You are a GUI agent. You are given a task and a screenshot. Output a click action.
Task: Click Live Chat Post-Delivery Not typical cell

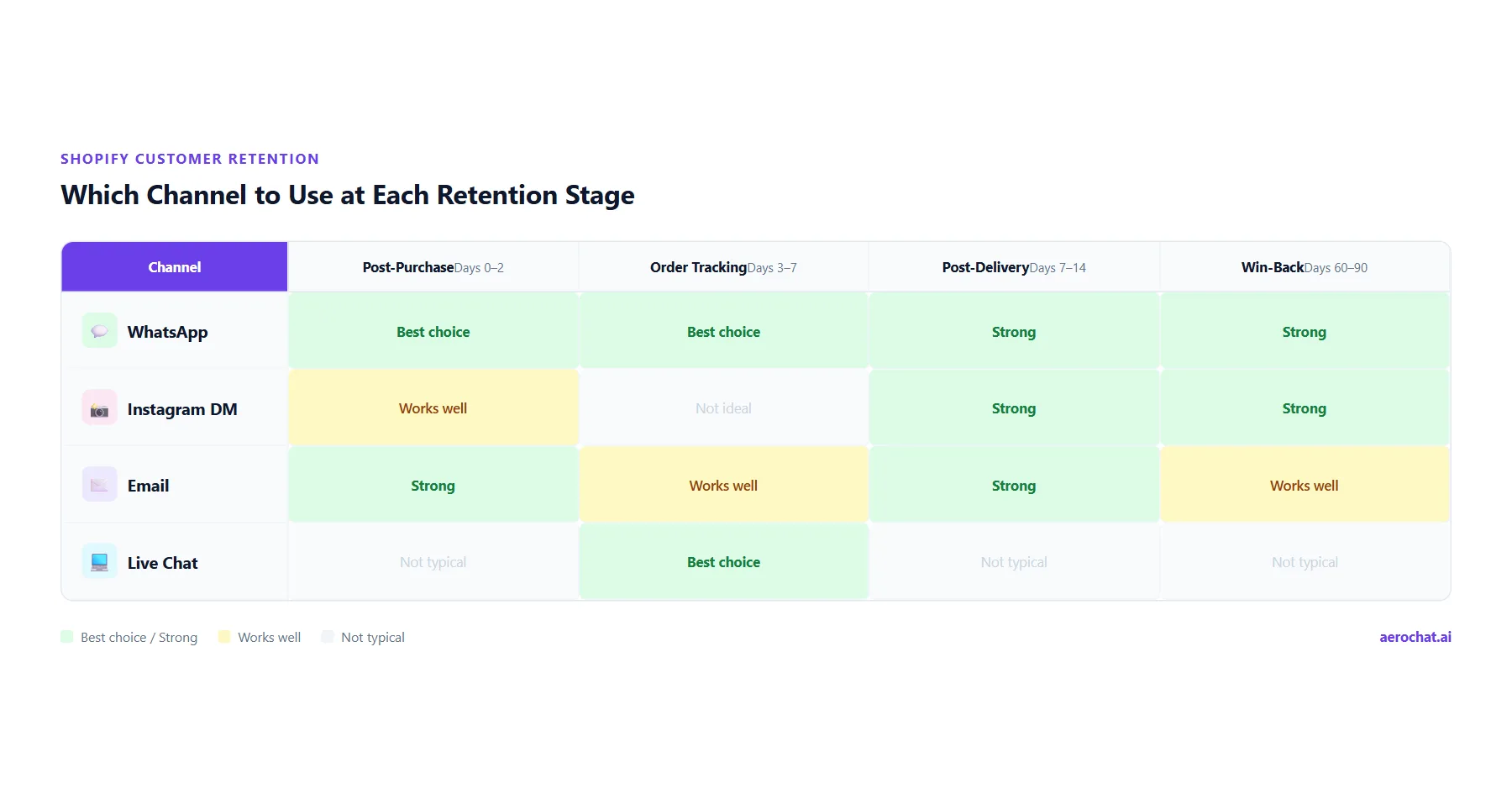point(1014,561)
